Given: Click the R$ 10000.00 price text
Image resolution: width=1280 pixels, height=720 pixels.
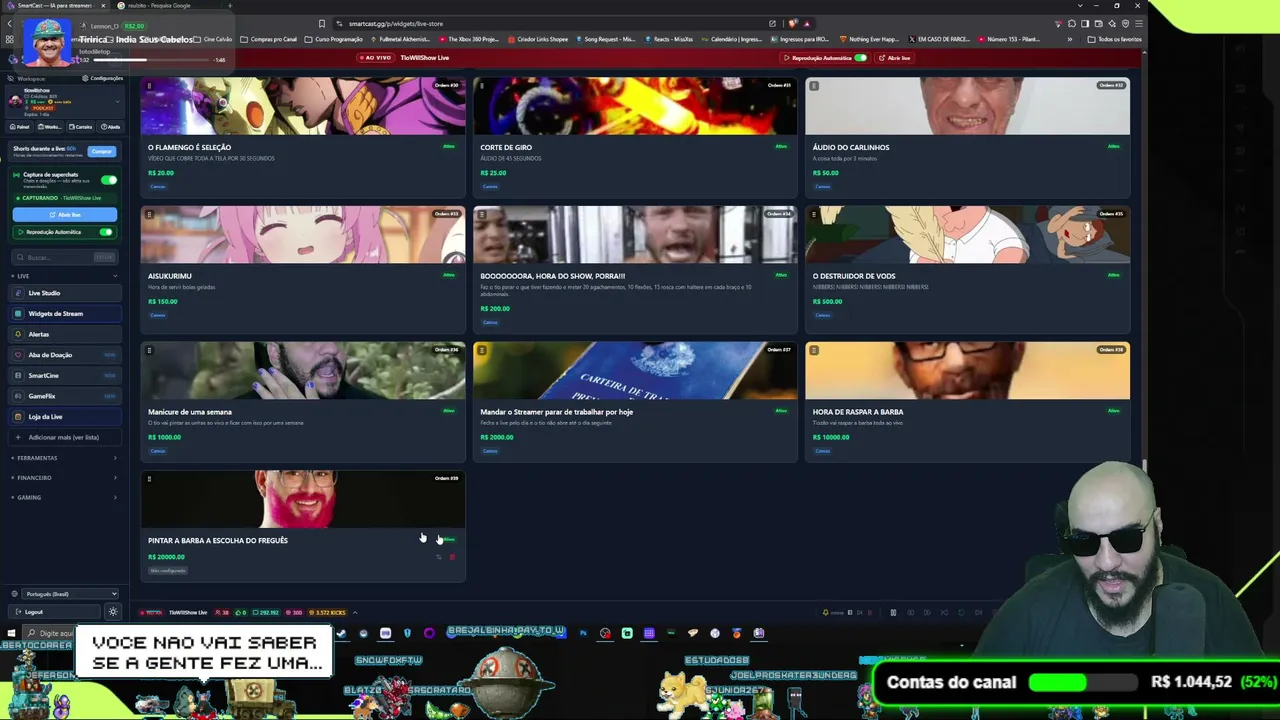Looking at the screenshot, I should 831,437.
